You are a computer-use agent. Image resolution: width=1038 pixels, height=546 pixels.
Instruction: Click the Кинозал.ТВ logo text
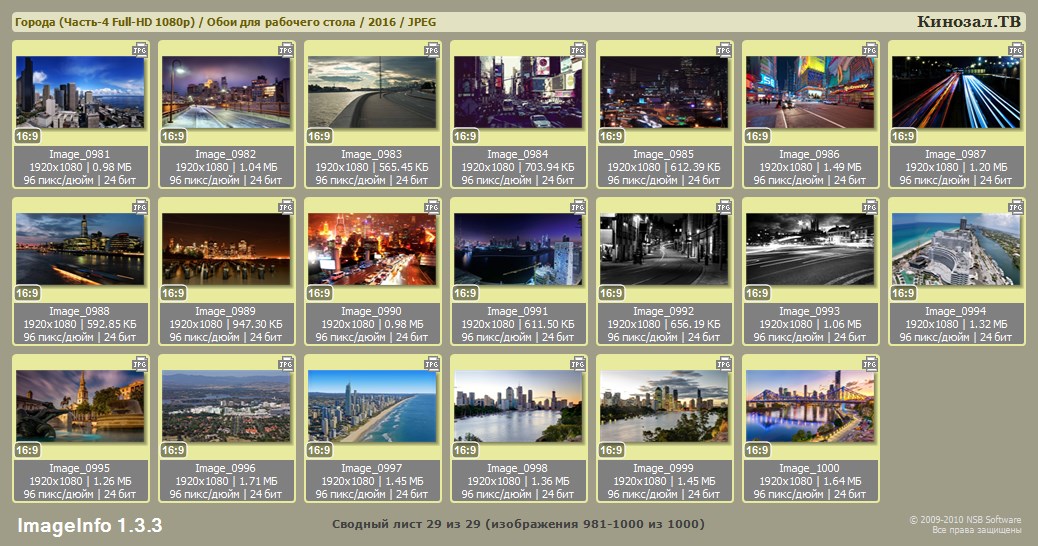969,22
